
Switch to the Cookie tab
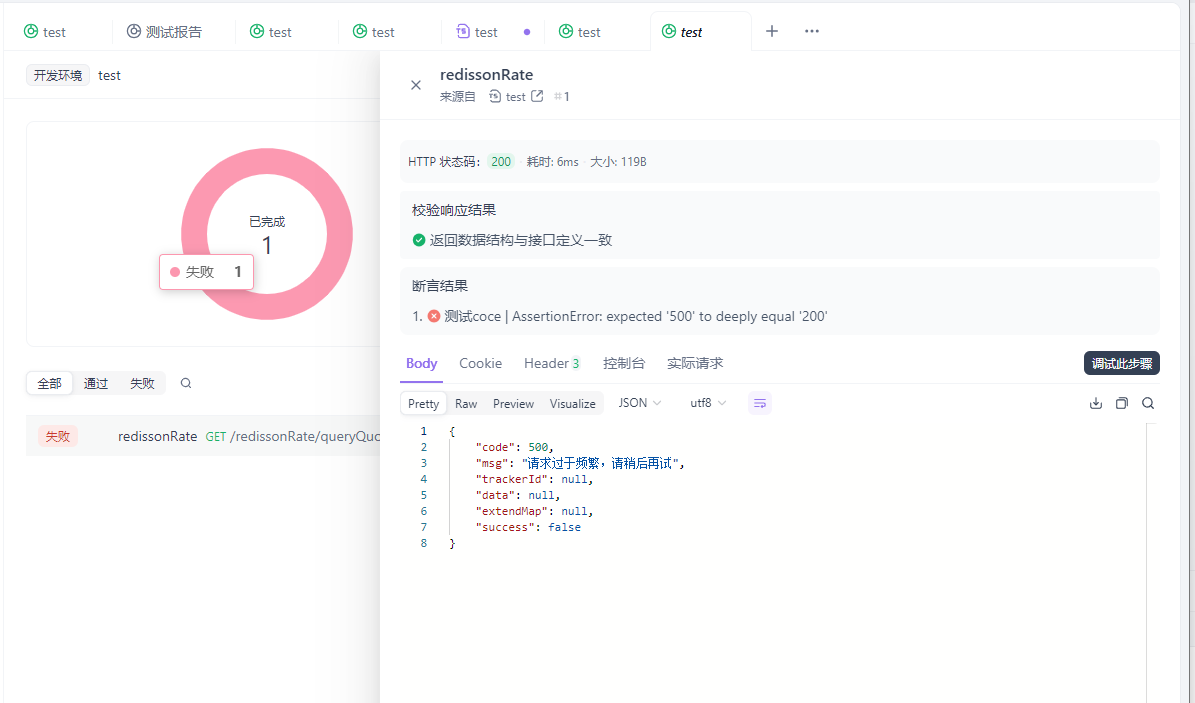(480, 363)
